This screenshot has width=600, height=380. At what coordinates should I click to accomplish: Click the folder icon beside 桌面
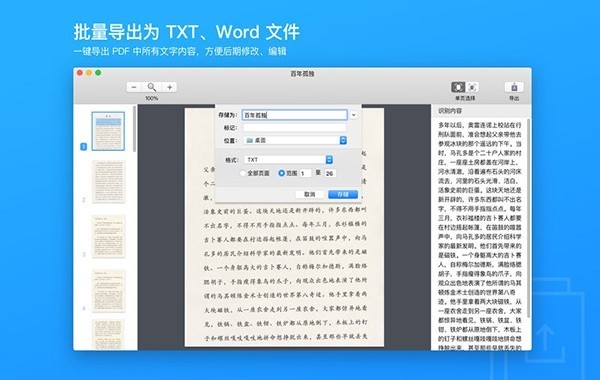pos(250,140)
